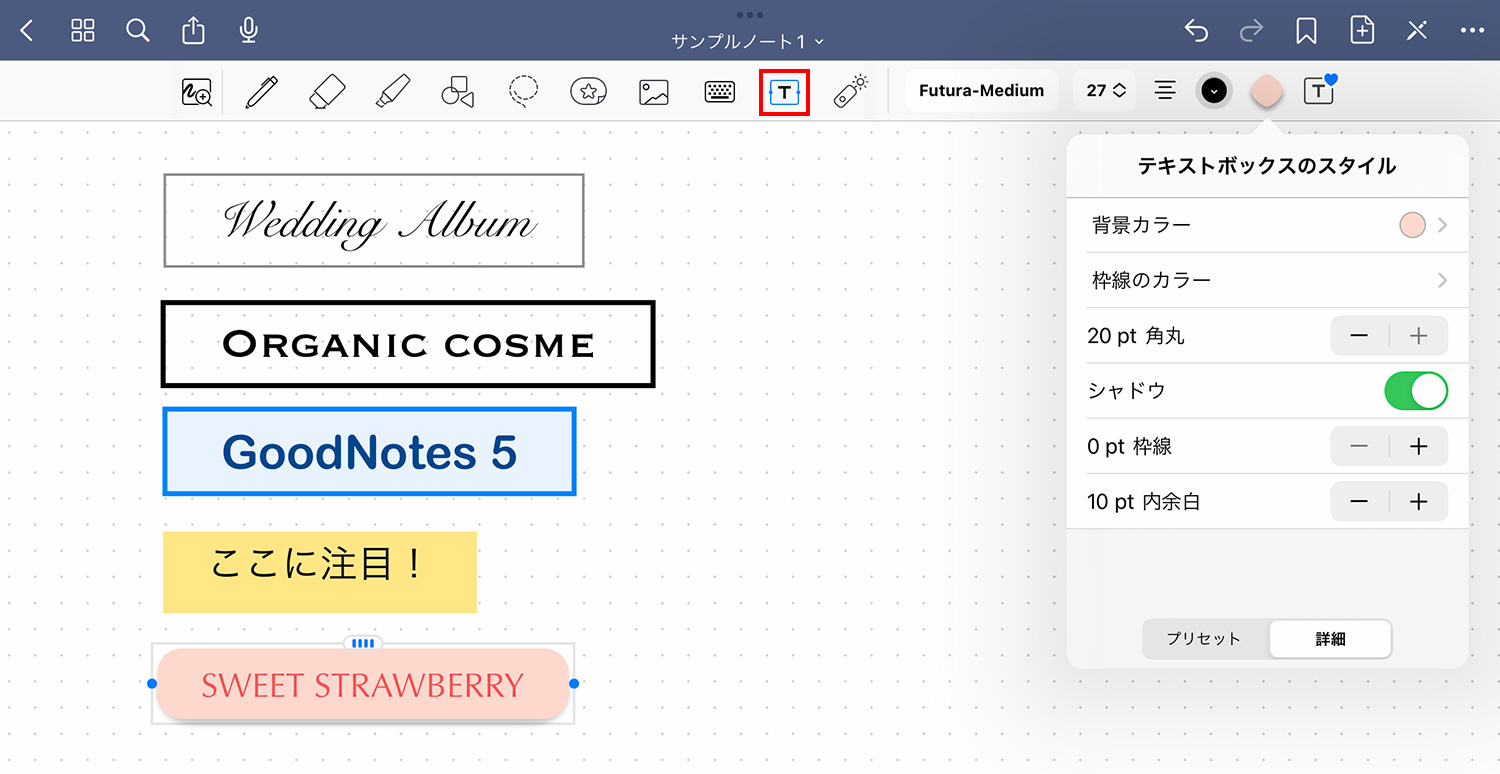Tap the multitasking three dots at top
This screenshot has height=774, width=1500.
(749, 14)
